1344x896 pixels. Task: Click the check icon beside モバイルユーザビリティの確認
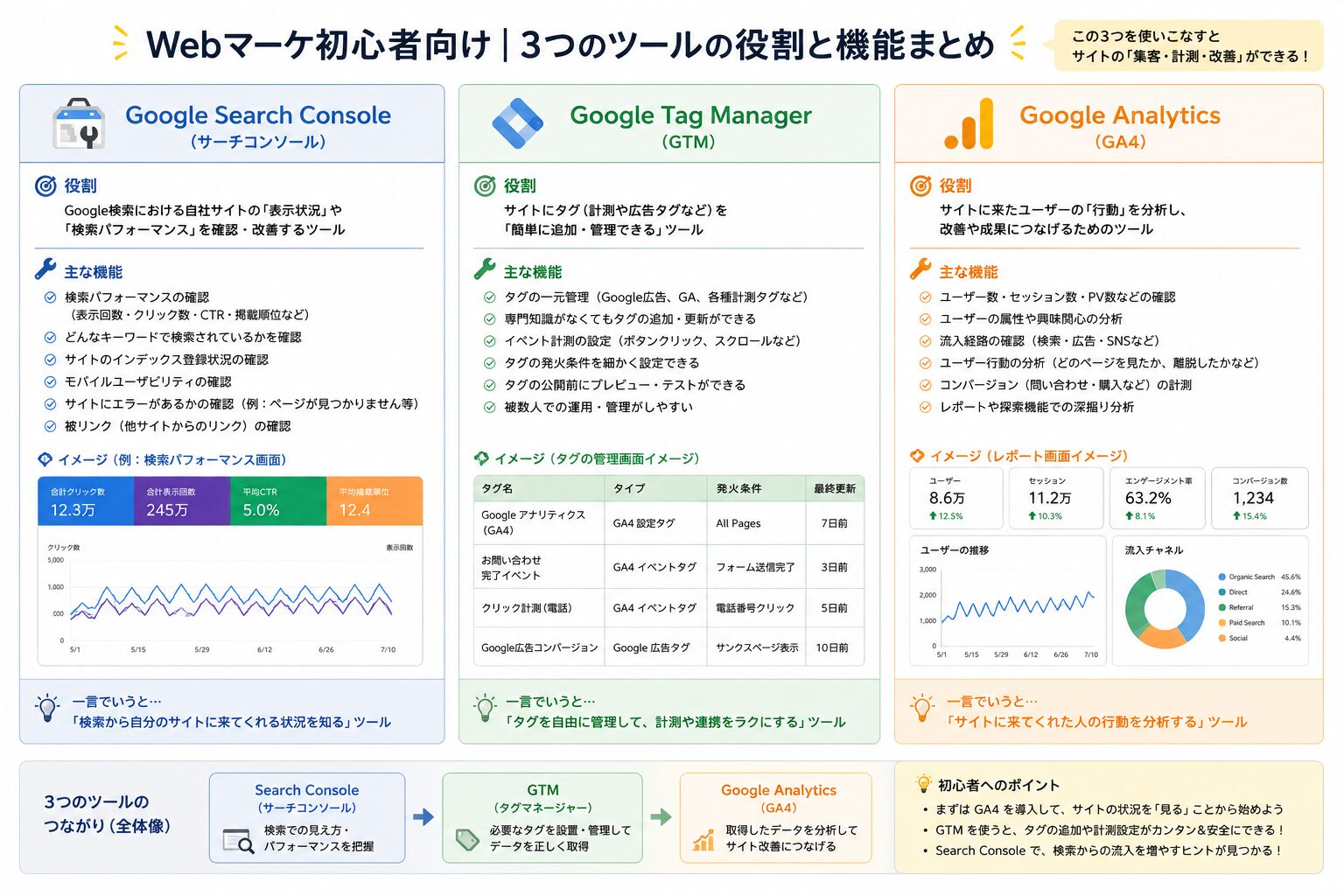[50, 382]
